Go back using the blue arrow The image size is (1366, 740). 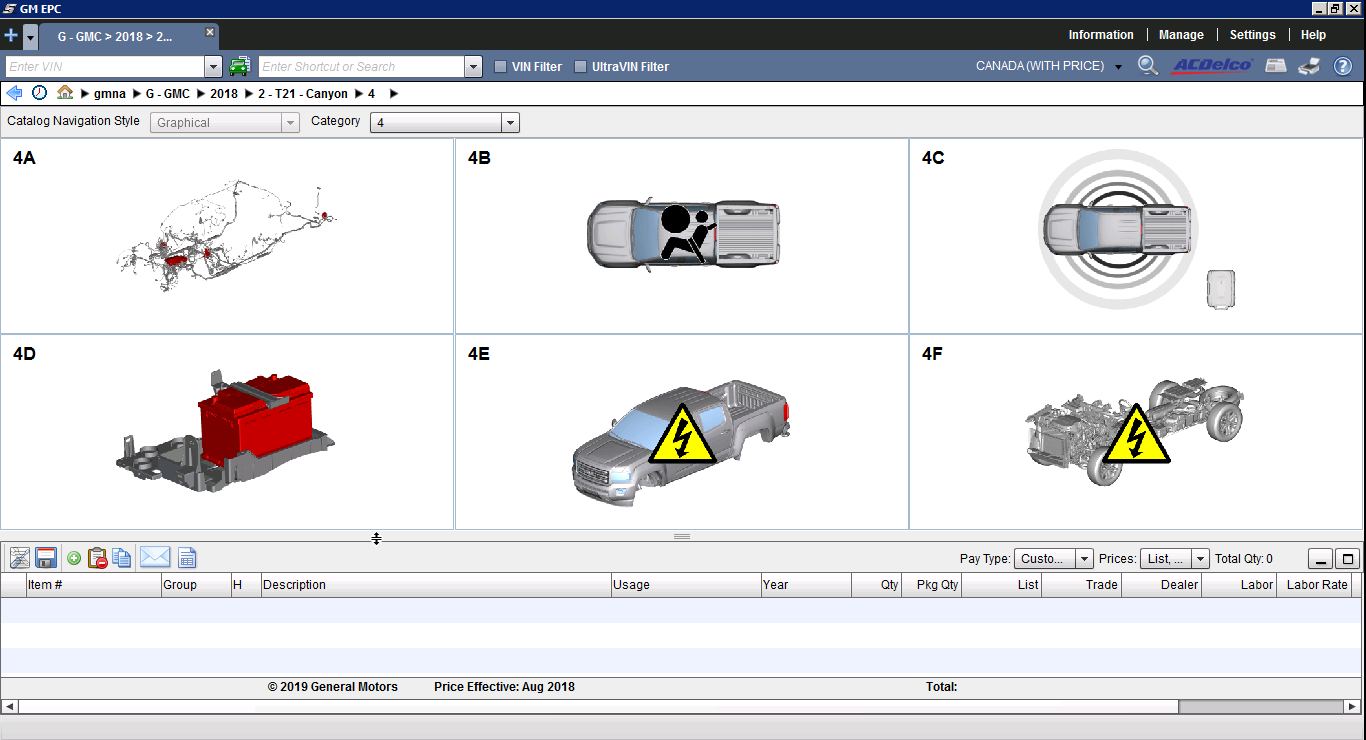pos(14,93)
